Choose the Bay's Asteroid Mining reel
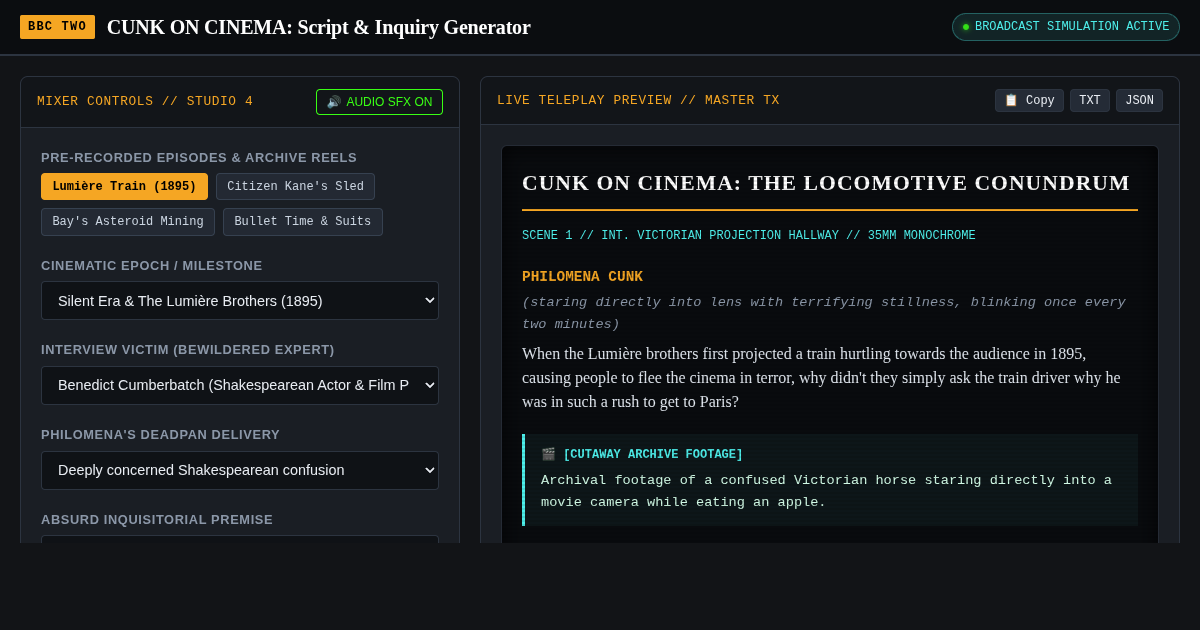Image resolution: width=1200 pixels, height=630 pixels. (x=128, y=222)
